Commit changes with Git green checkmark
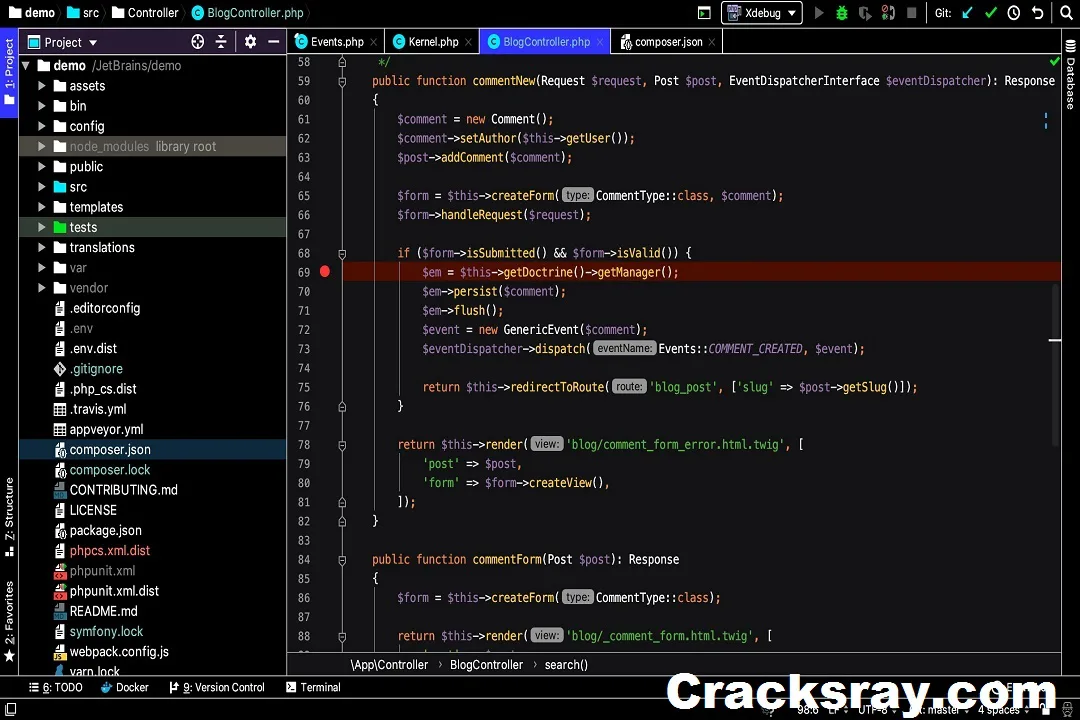 990,12
